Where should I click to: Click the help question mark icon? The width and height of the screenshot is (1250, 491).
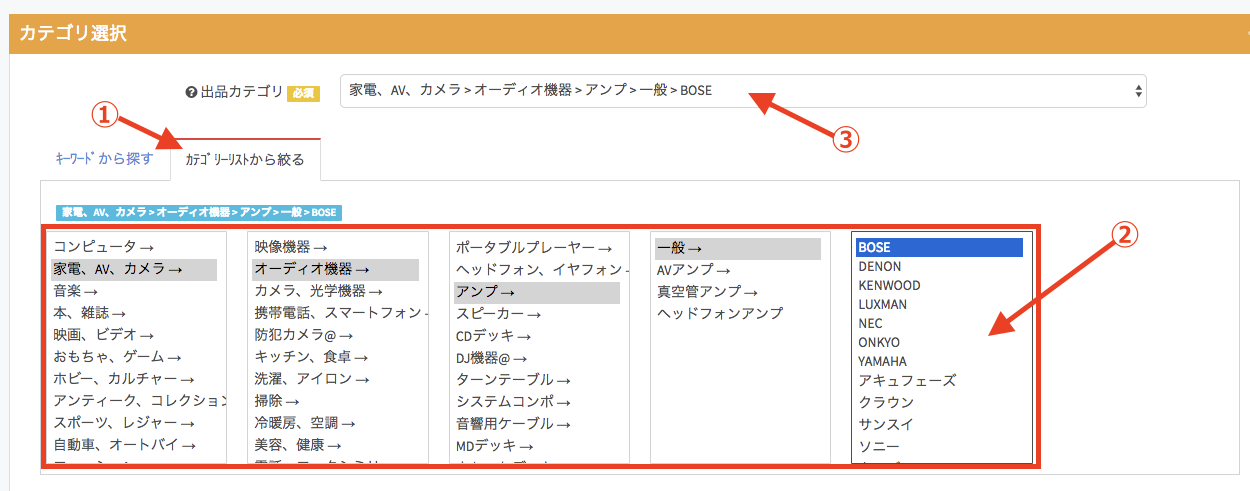point(191,92)
